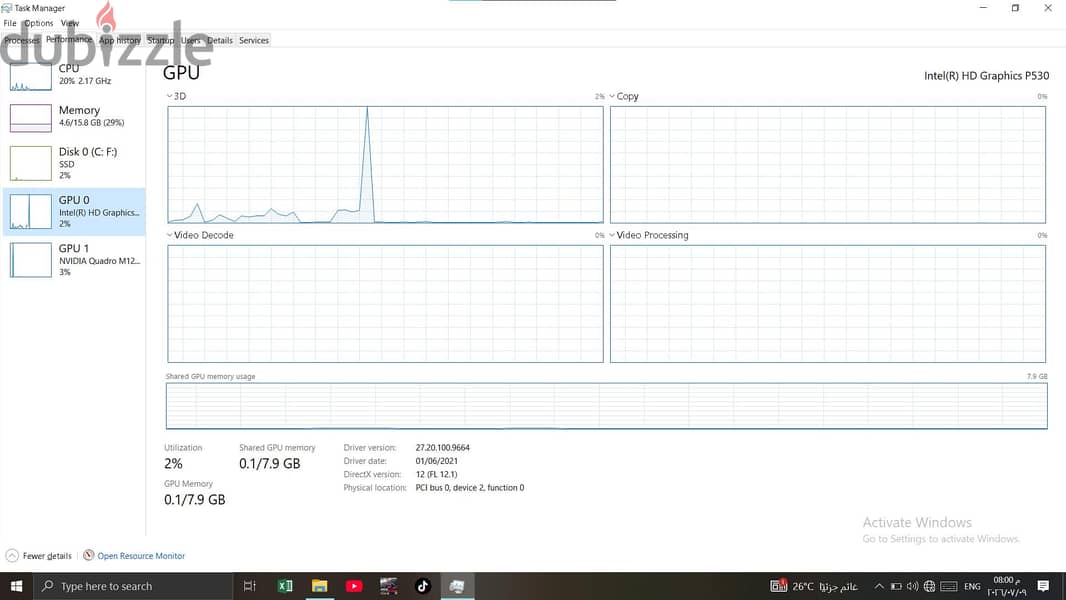The width and height of the screenshot is (1066, 600).
Task: Click the Copy engine graph
Action: click(x=827, y=164)
